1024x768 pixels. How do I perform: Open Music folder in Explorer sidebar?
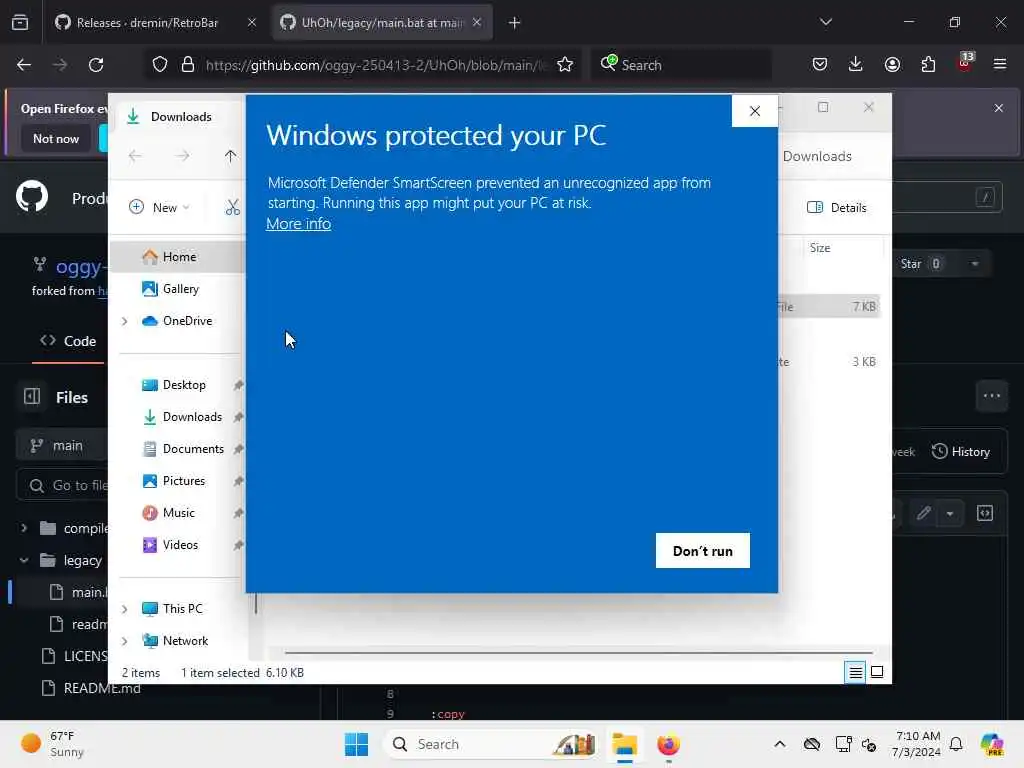(178, 513)
